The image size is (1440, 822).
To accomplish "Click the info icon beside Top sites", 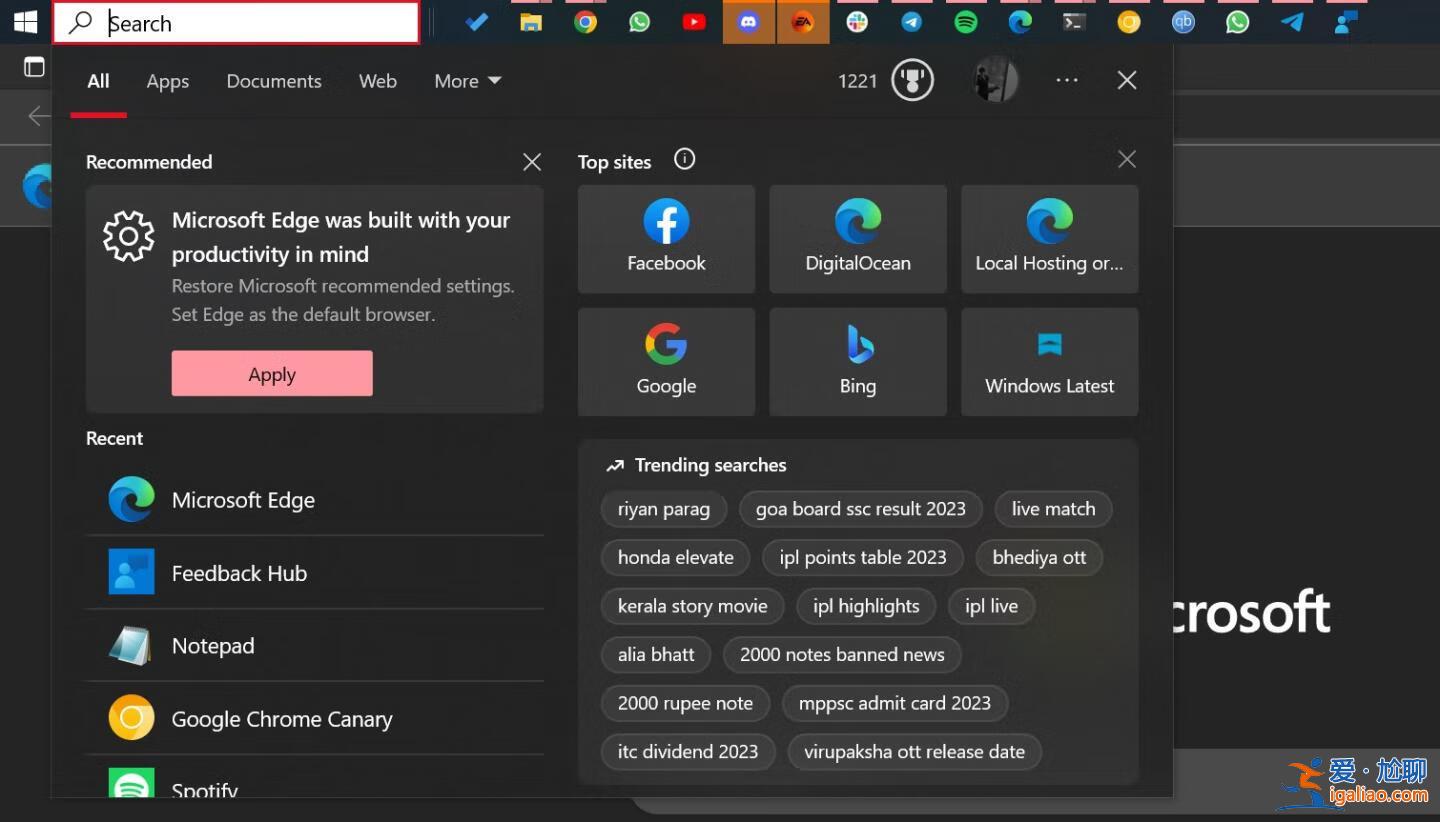I will click(x=684, y=159).
